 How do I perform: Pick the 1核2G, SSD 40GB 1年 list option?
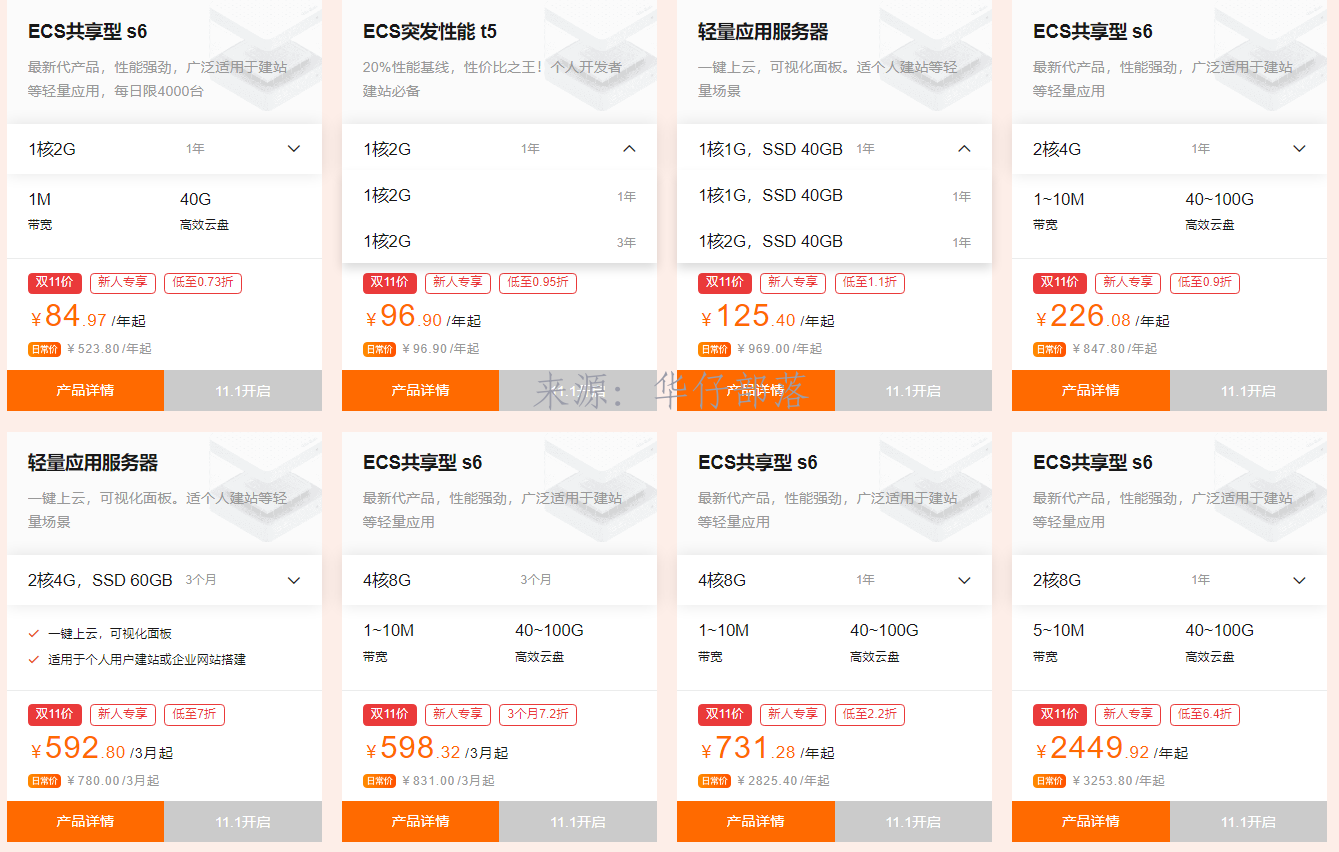[834, 242]
